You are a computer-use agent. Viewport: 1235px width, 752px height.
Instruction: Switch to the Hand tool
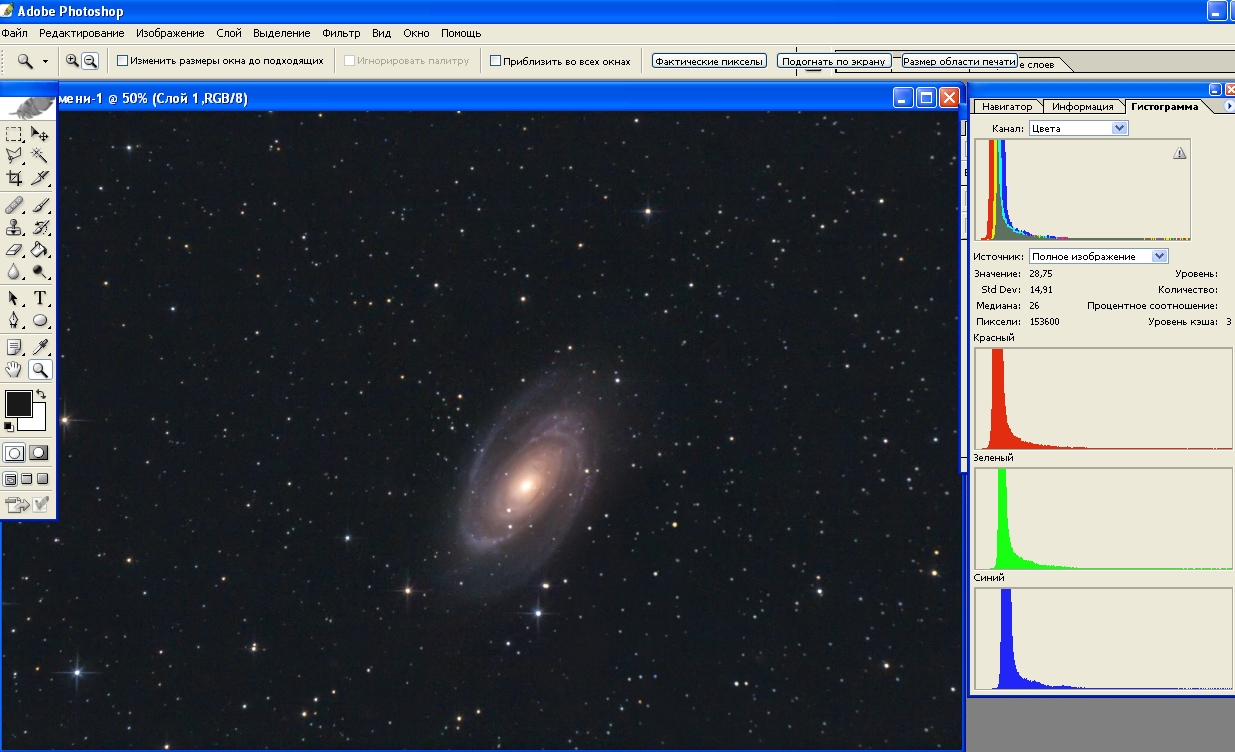point(14,370)
